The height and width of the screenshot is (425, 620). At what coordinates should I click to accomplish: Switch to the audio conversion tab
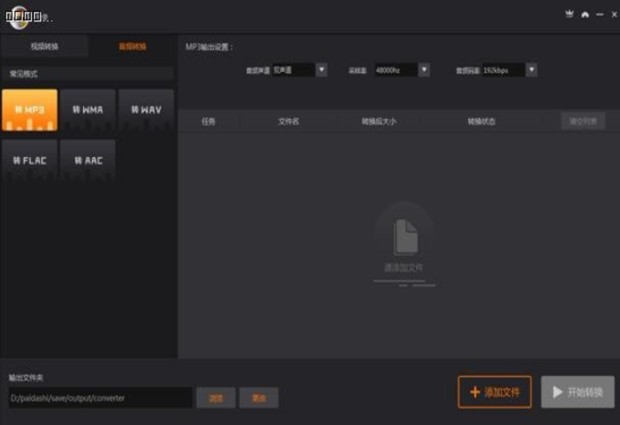coord(132,47)
